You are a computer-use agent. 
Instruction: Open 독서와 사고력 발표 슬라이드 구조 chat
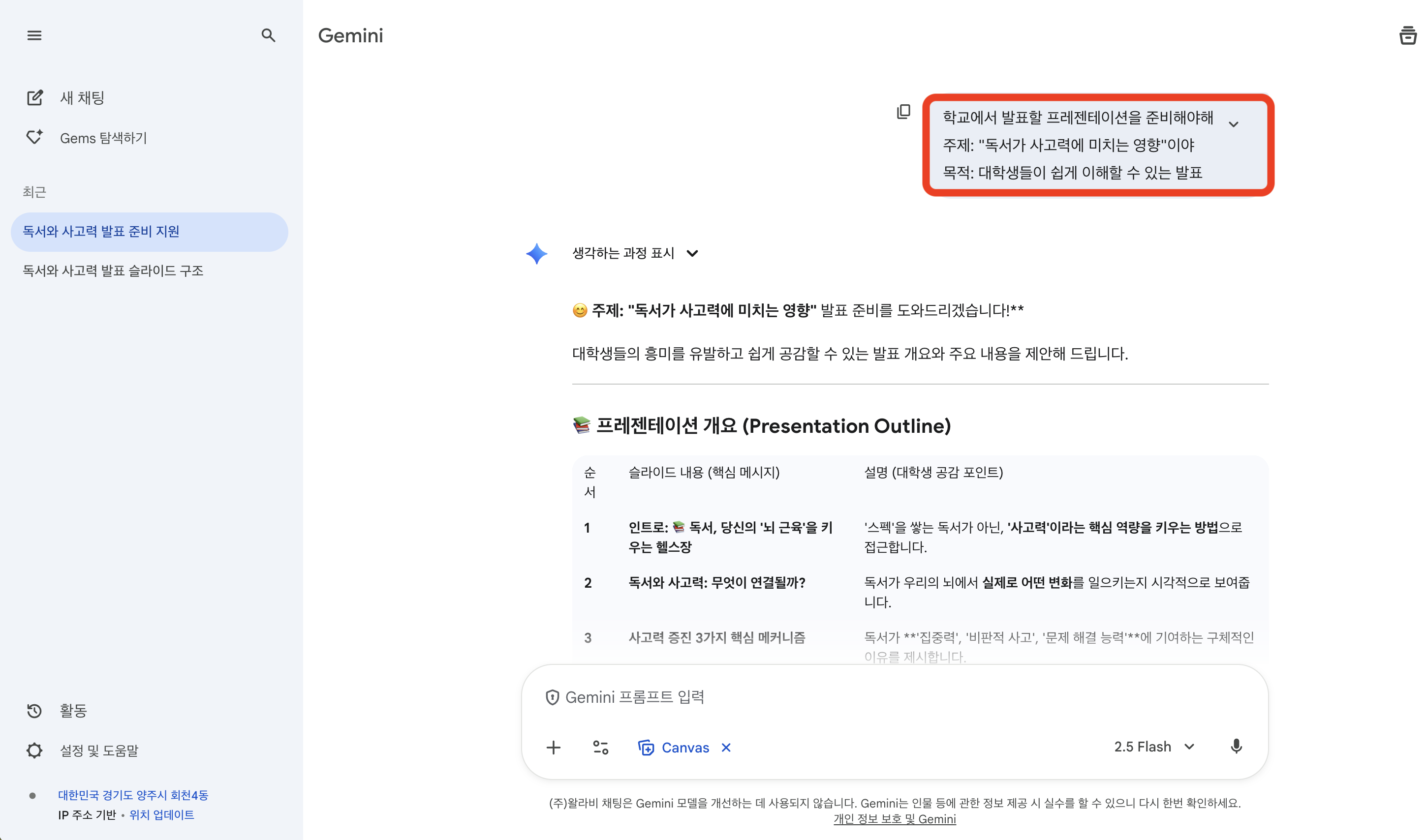(x=113, y=270)
